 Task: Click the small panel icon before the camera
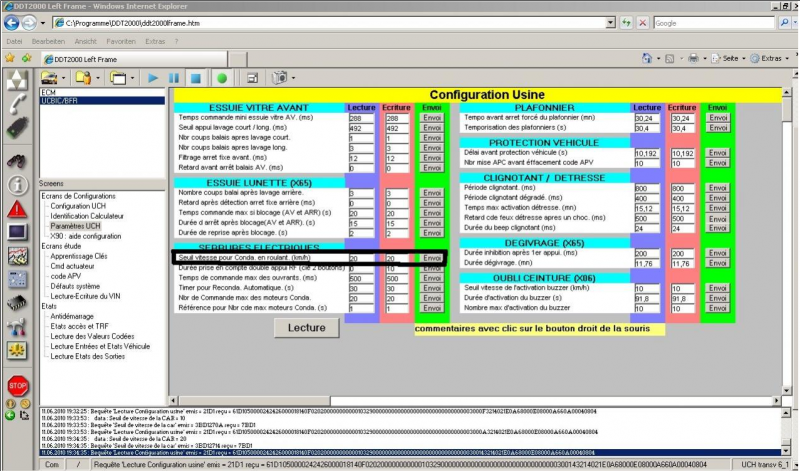[x=252, y=78]
